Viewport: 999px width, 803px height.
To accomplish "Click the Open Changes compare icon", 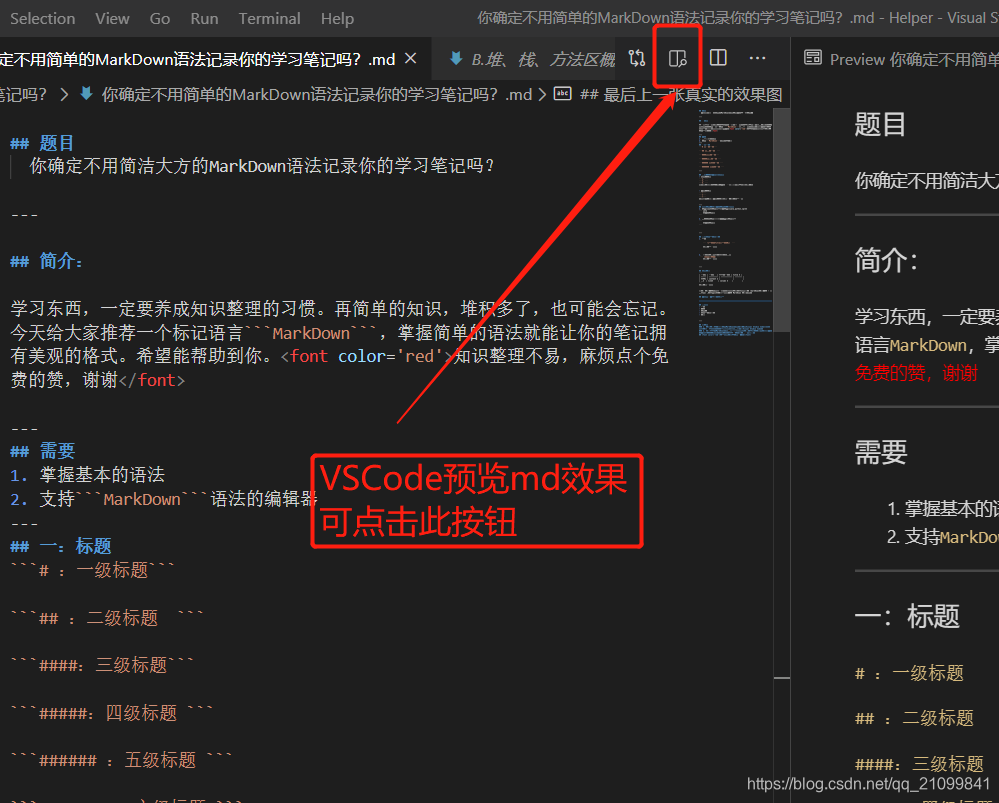I will pyautogui.click(x=636, y=59).
